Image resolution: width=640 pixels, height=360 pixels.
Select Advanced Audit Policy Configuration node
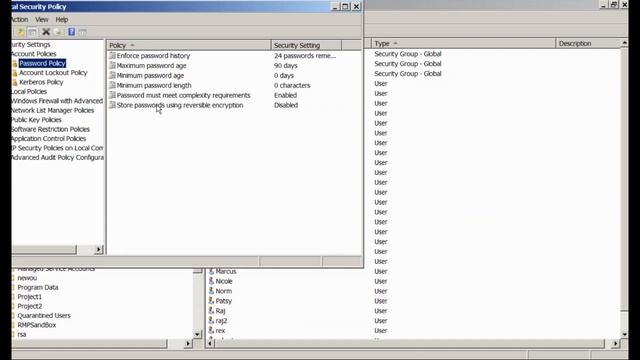click(x=58, y=157)
